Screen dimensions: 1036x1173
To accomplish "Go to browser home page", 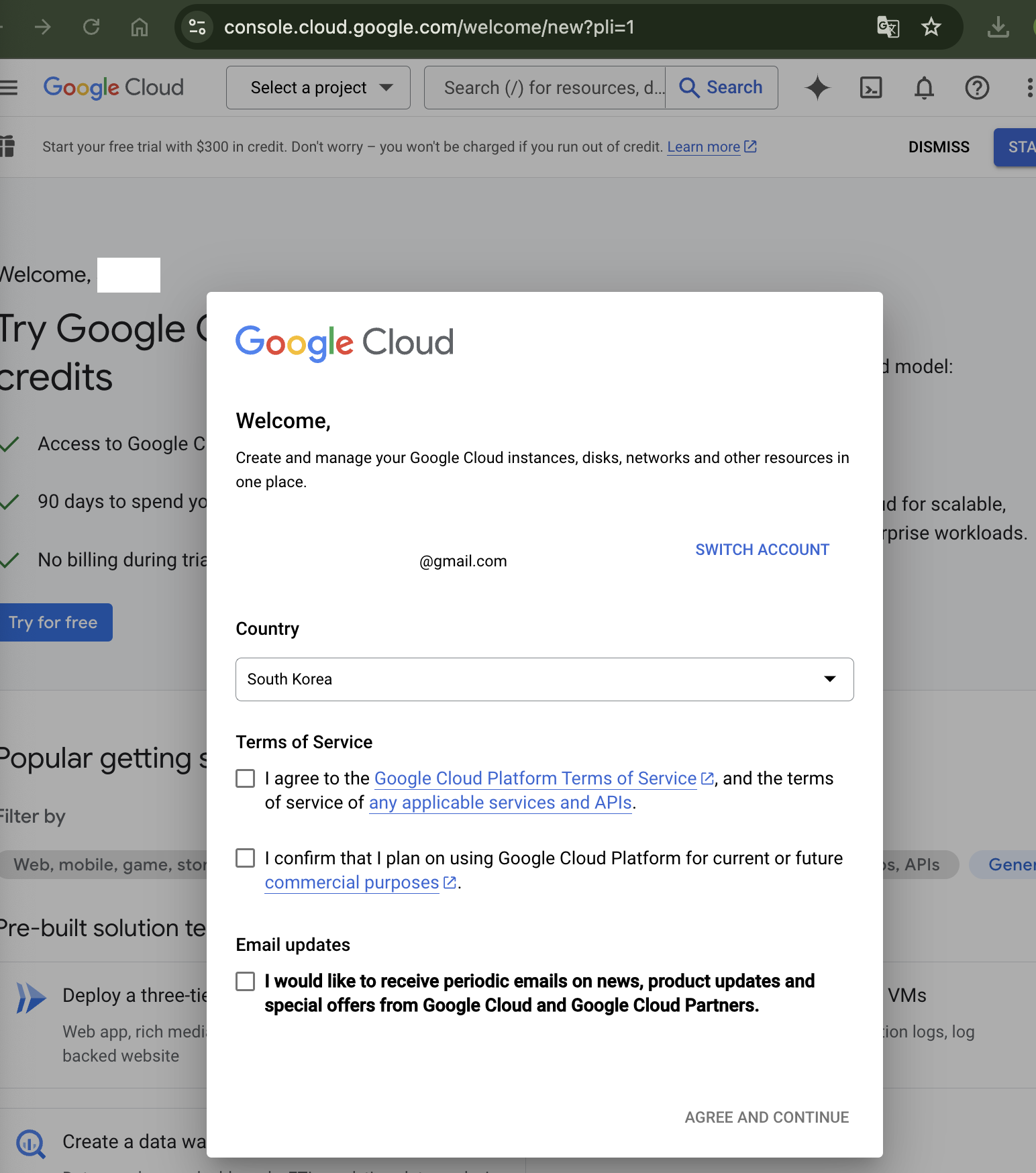I will point(140,27).
